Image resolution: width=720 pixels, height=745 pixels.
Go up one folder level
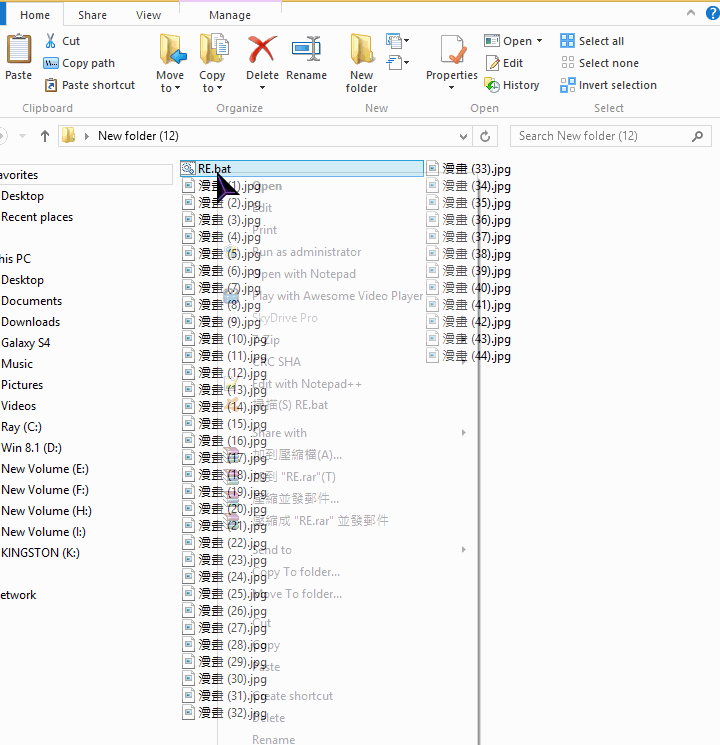45,136
